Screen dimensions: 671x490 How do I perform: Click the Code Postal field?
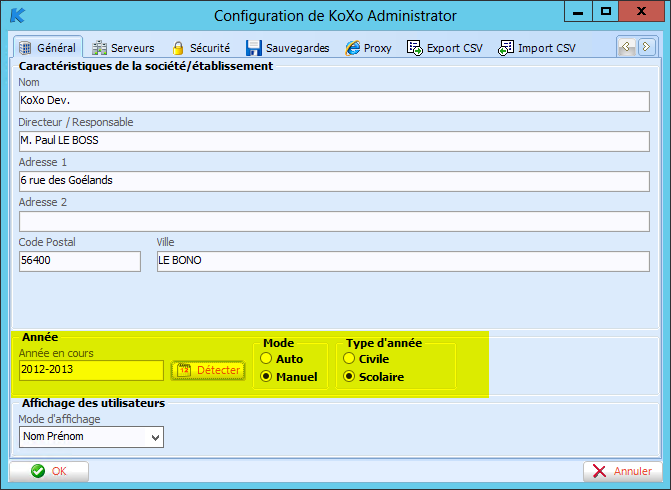[80, 261]
